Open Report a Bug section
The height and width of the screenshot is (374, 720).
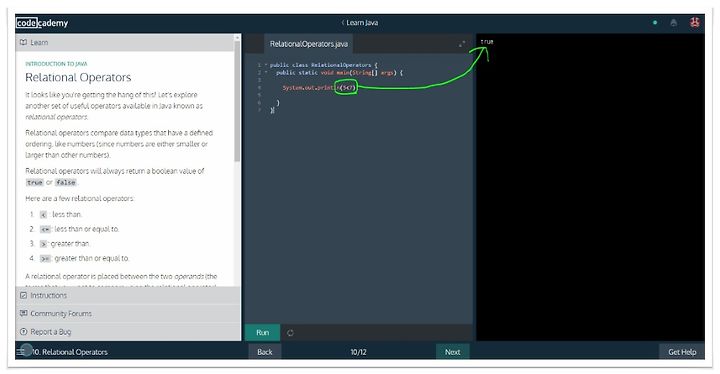coord(128,332)
